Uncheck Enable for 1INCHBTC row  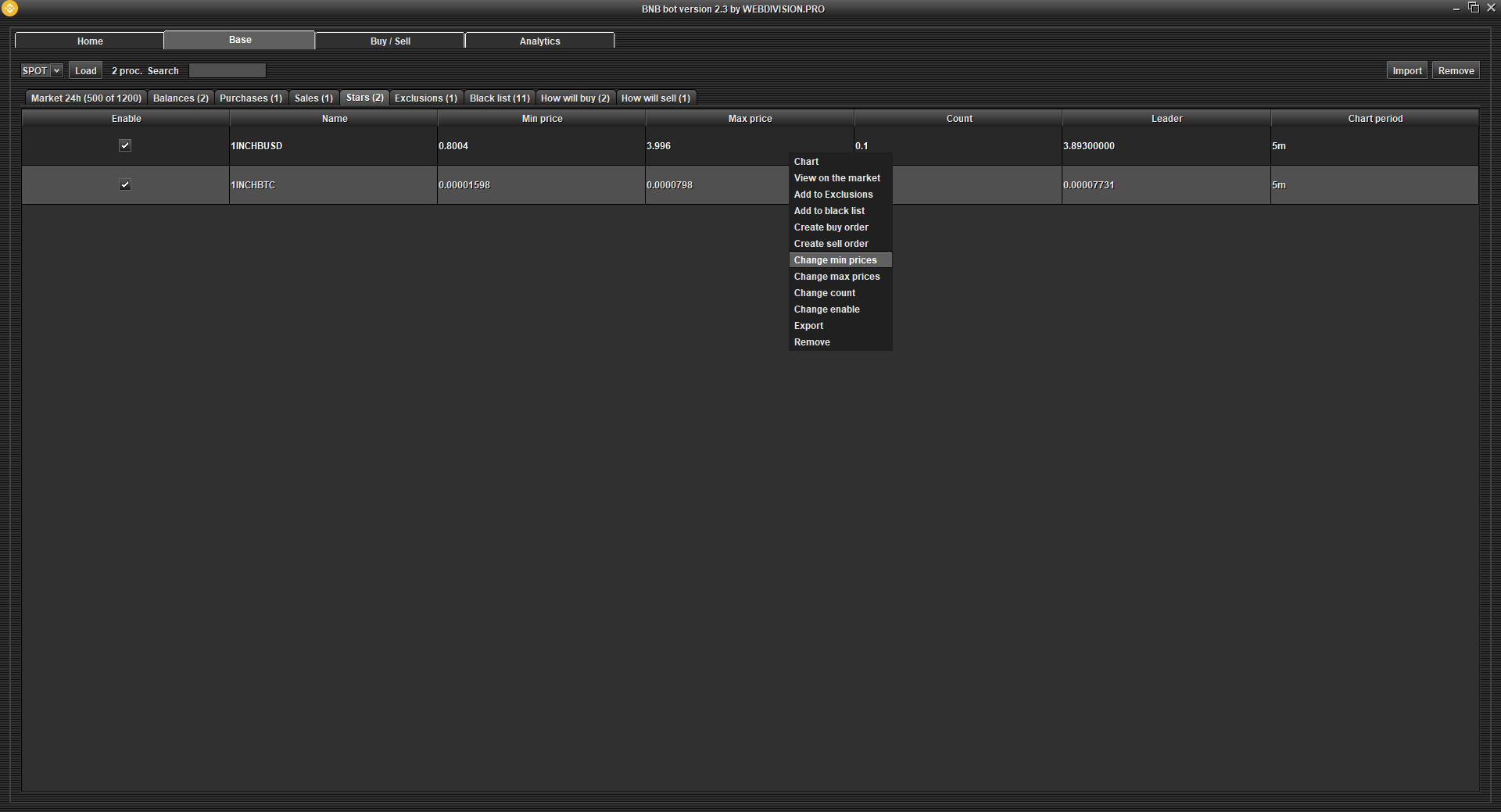125,184
